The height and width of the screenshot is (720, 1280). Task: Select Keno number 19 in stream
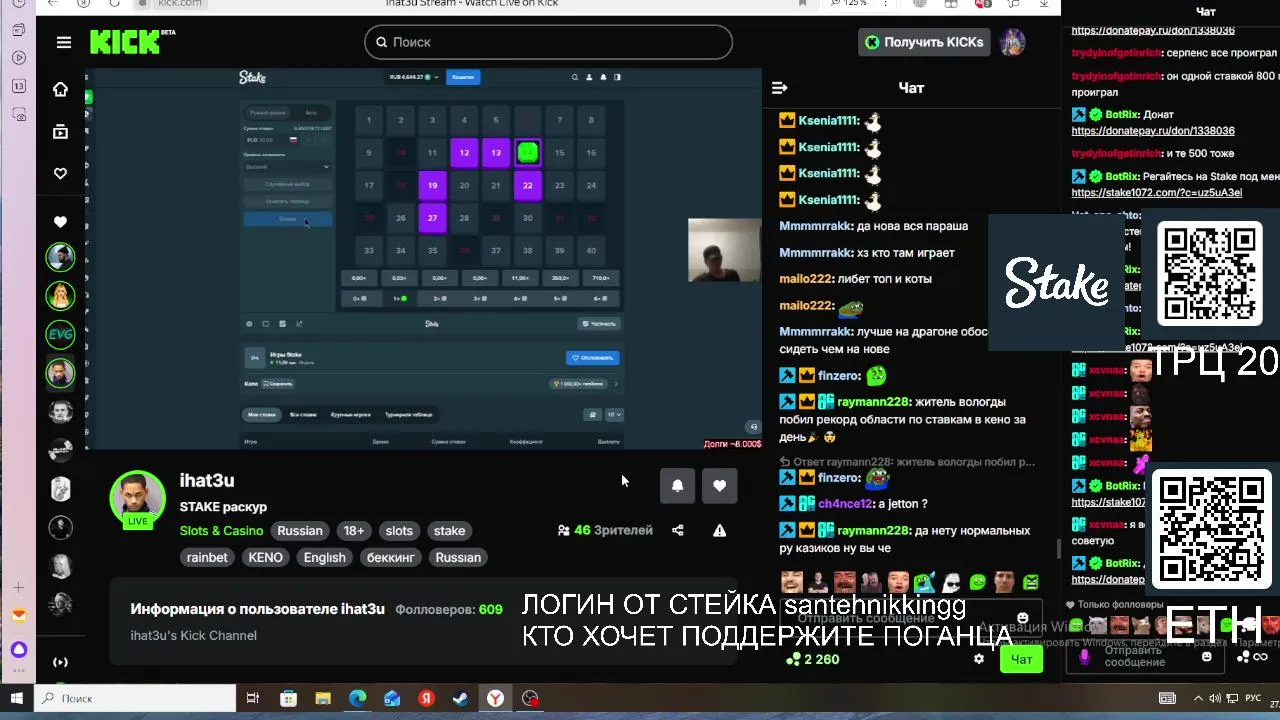pos(432,185)
